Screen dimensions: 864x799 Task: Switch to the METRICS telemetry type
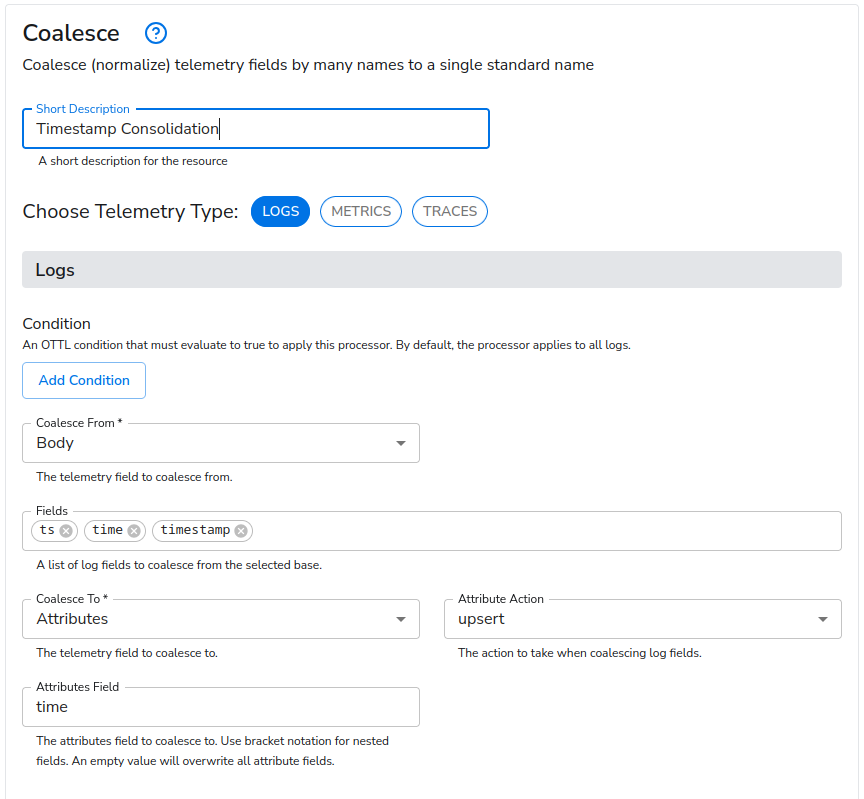pyautogui.click(x=360, y=211)
